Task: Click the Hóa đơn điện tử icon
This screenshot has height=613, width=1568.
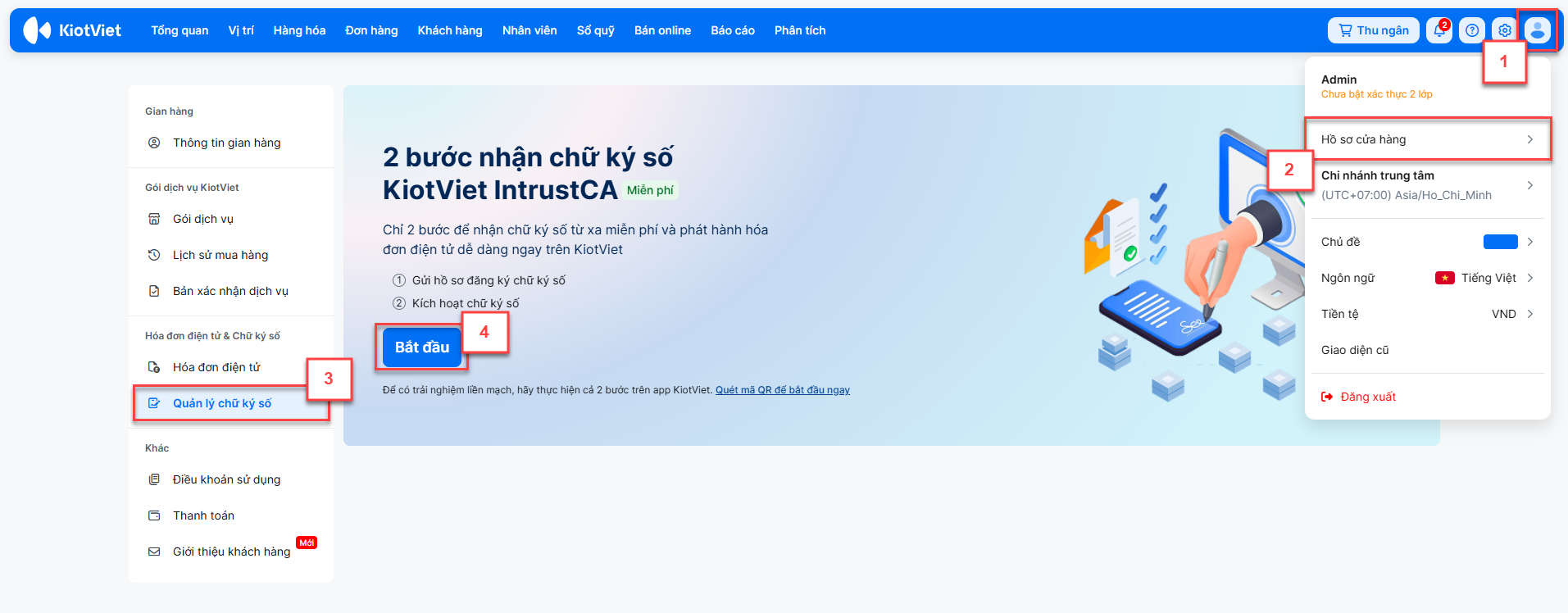Action: 154,367
